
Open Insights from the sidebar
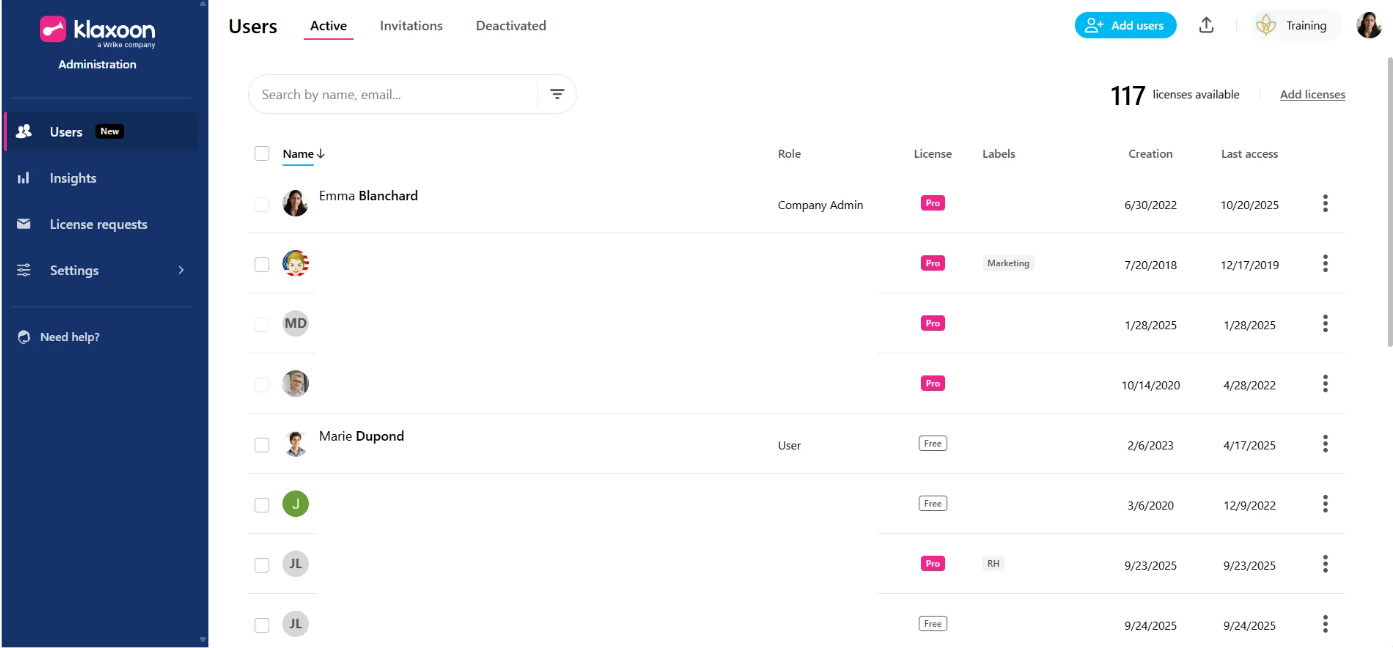coord(73,178)
